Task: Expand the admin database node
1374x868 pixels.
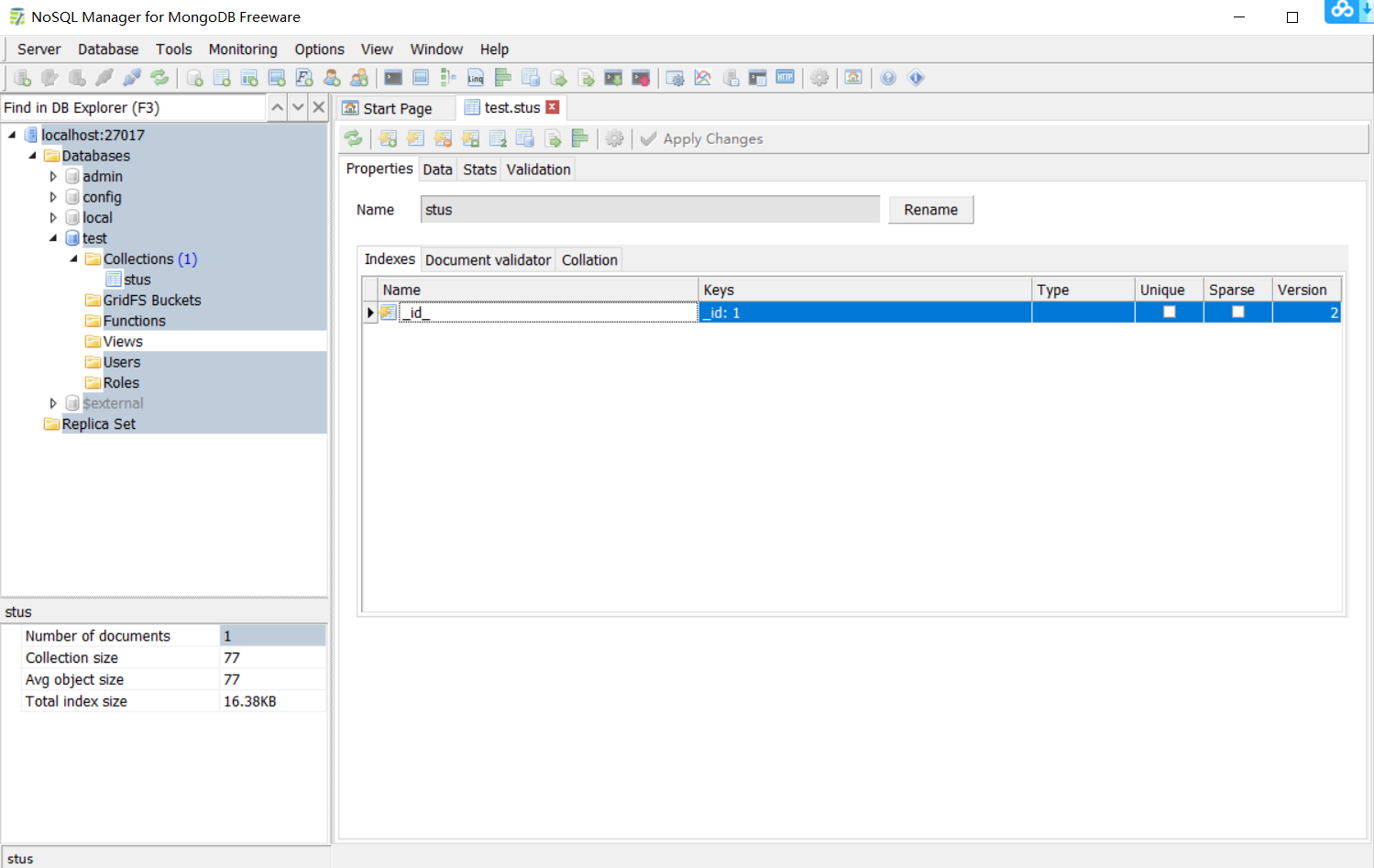Action: click(x=53, y=176)
